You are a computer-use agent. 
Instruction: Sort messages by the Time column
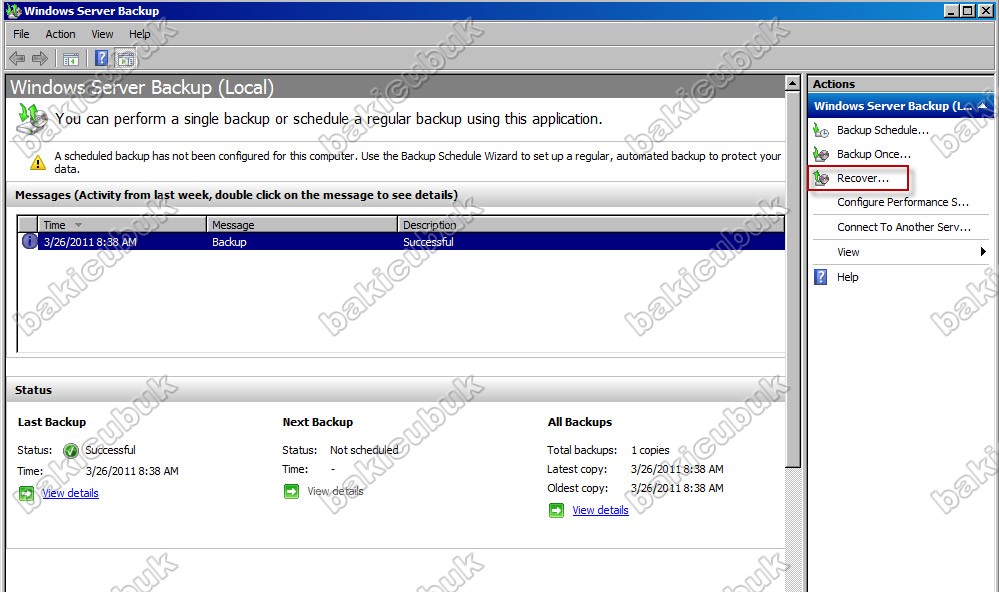(x=122, y=225)
